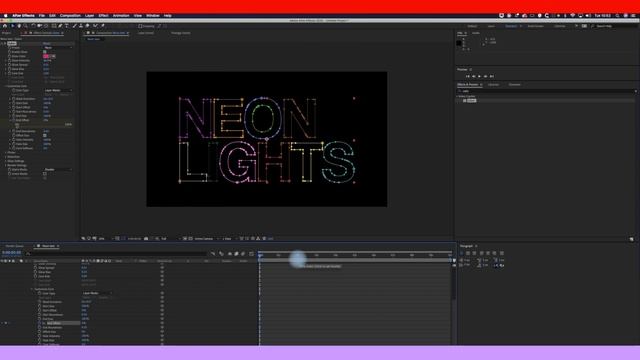
Task: Jump to first frame in Preview panel
Action: [468, 76]
